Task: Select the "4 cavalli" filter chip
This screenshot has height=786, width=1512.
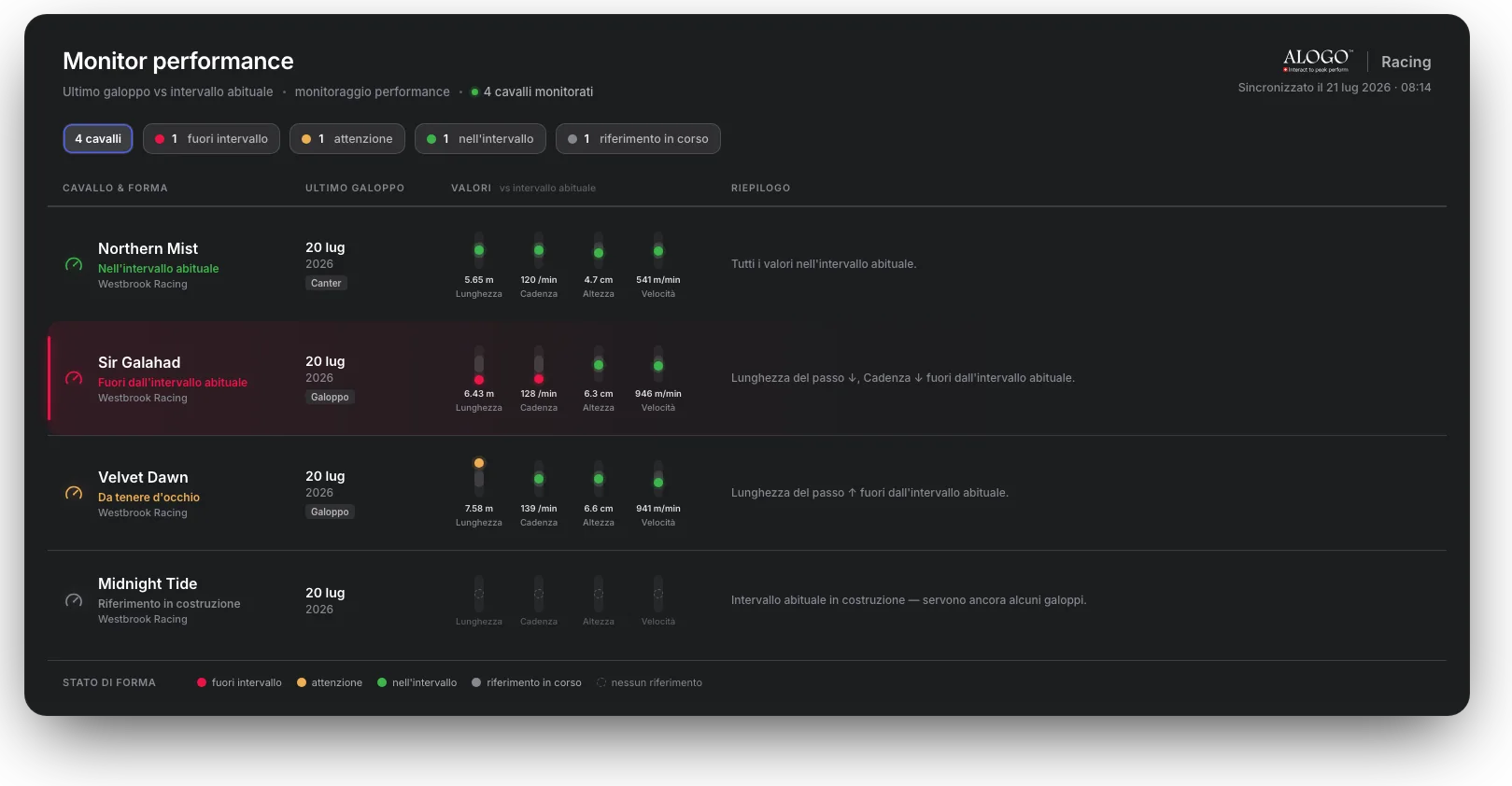Action: pyautogui.click(x=98, y=139)
